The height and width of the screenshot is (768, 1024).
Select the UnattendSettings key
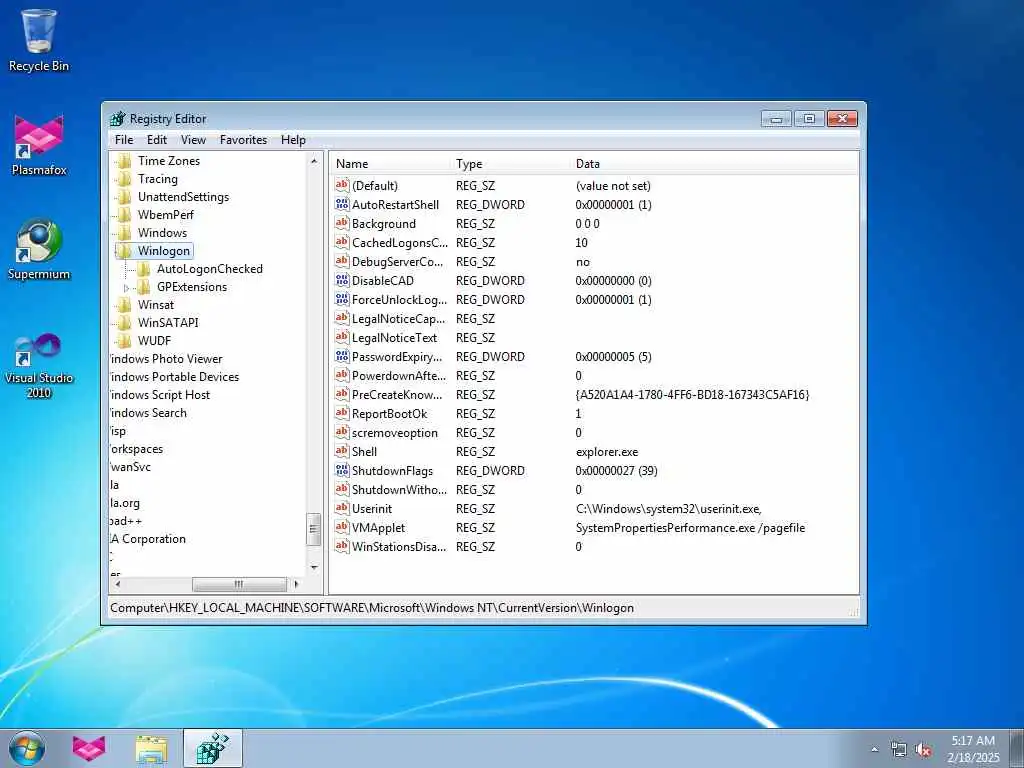(184, 197)
